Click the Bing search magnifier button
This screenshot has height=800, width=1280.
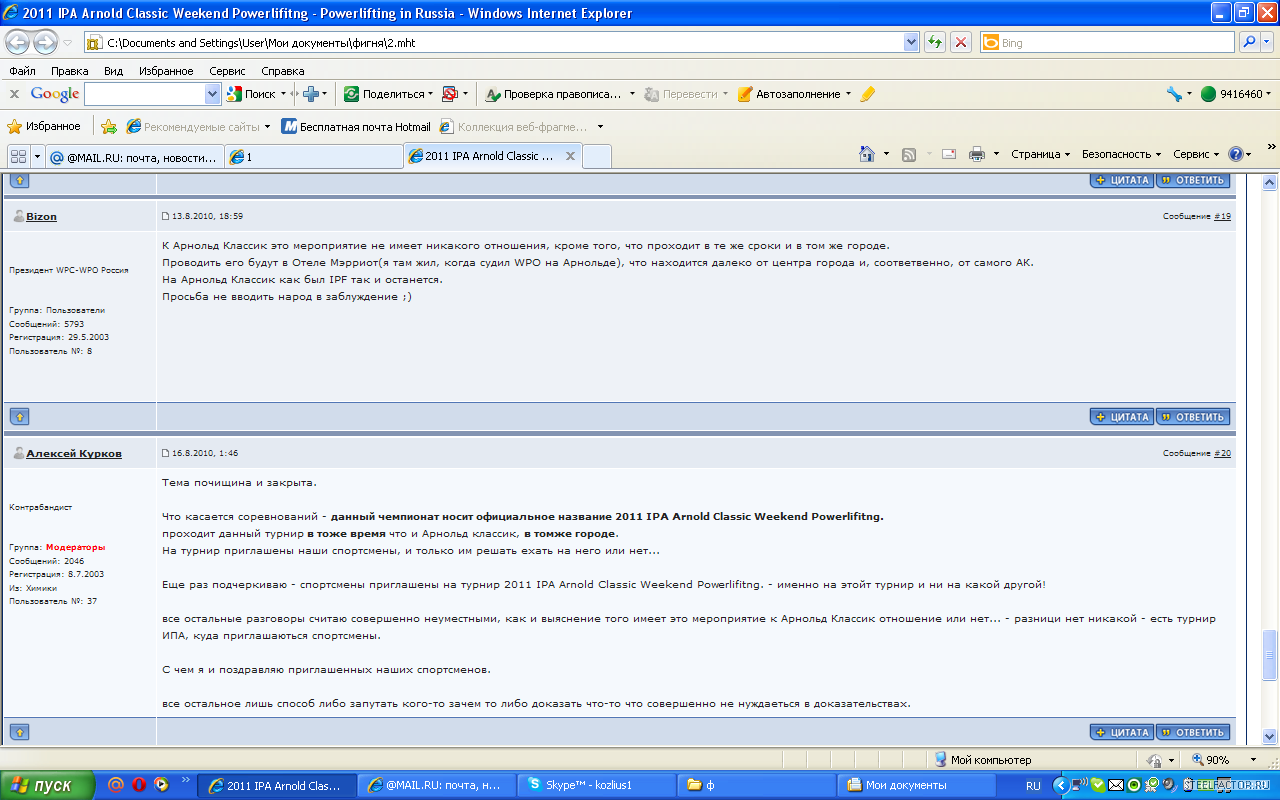pos(1249,43)
